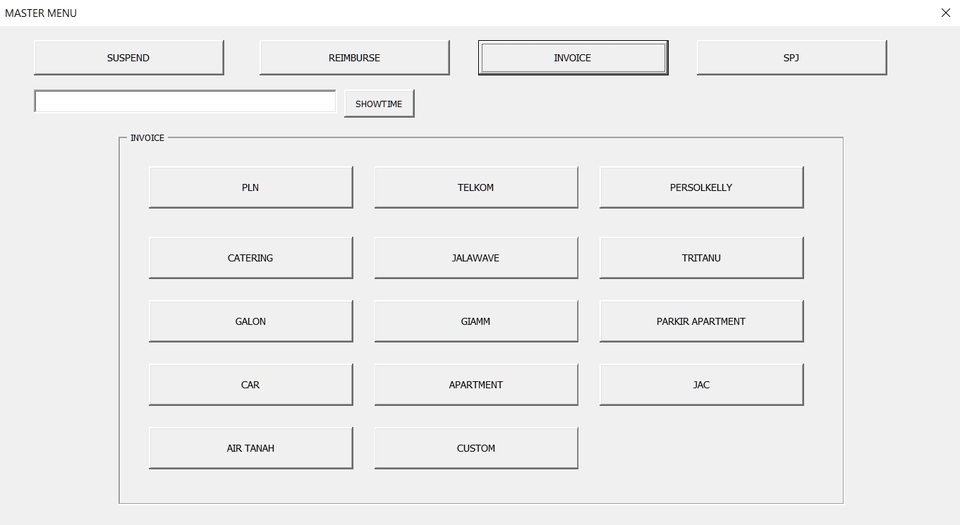The image size is (960, 525).
Task: Click the SUSPEND button
Action: coord(128,58)
